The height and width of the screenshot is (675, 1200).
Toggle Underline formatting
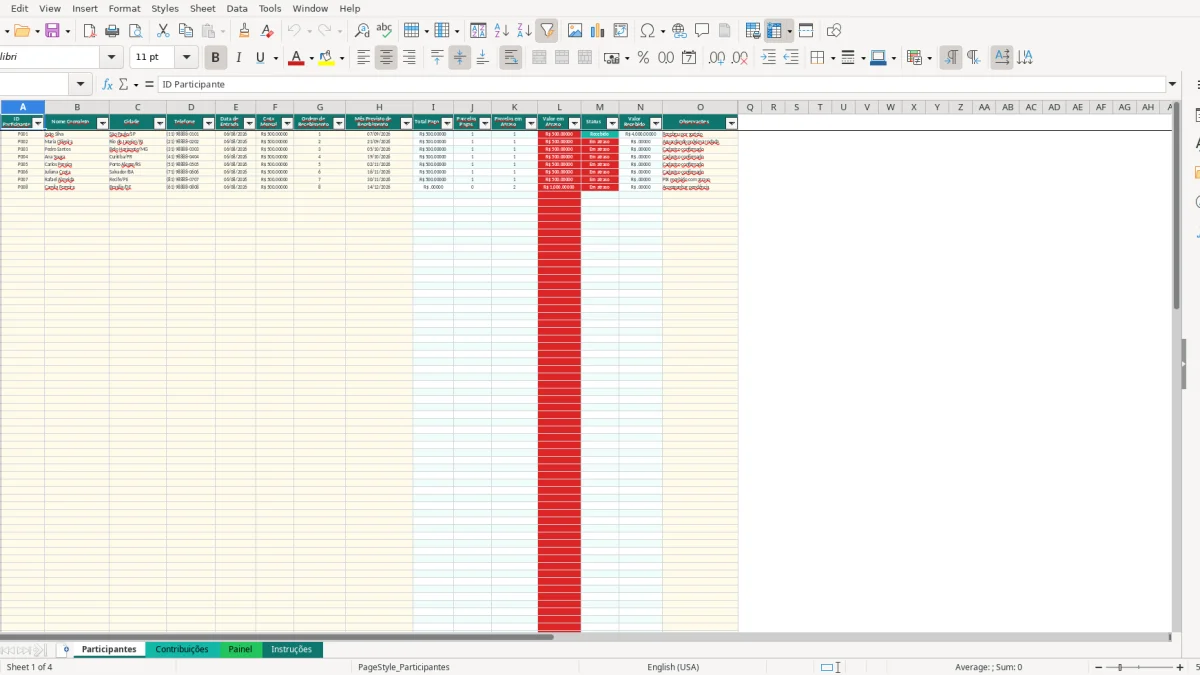pyautogui.click(x=260, y=58)
